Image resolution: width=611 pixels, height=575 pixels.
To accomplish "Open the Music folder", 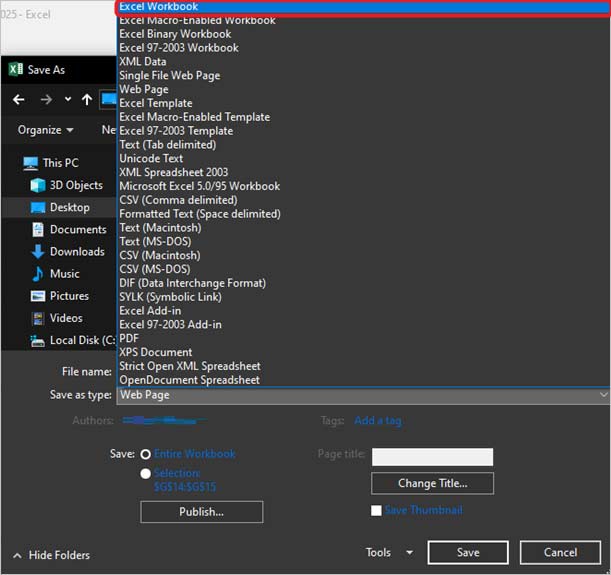I will tap(64, 274).
